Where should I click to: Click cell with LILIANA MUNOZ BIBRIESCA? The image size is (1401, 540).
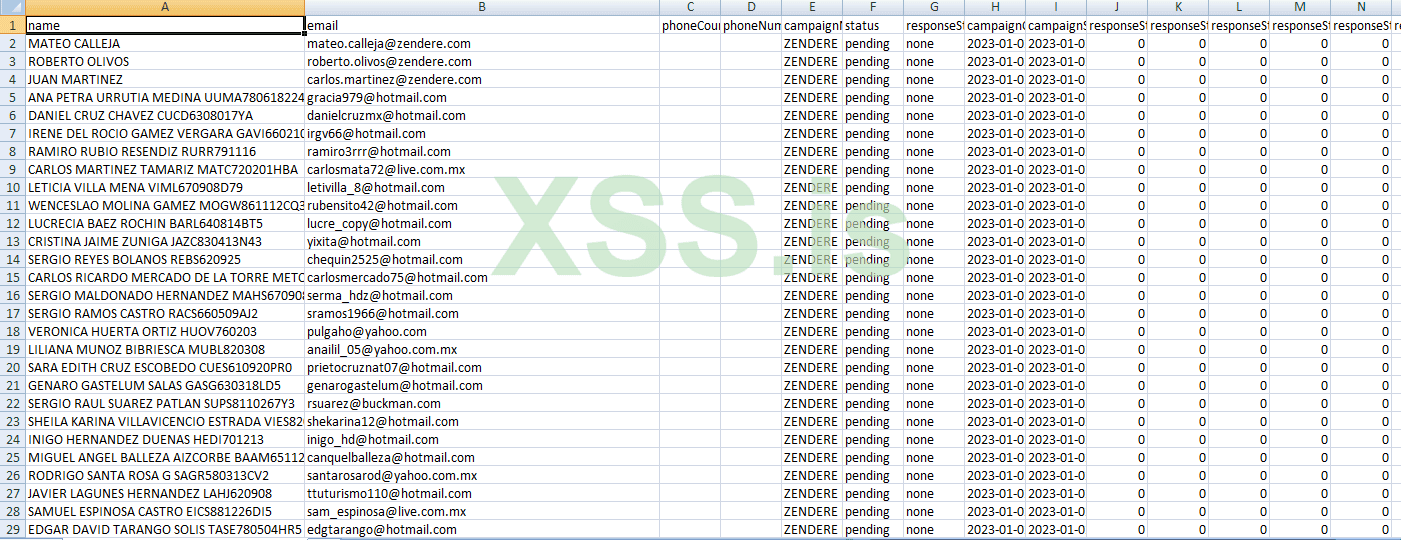coord(165,349)
